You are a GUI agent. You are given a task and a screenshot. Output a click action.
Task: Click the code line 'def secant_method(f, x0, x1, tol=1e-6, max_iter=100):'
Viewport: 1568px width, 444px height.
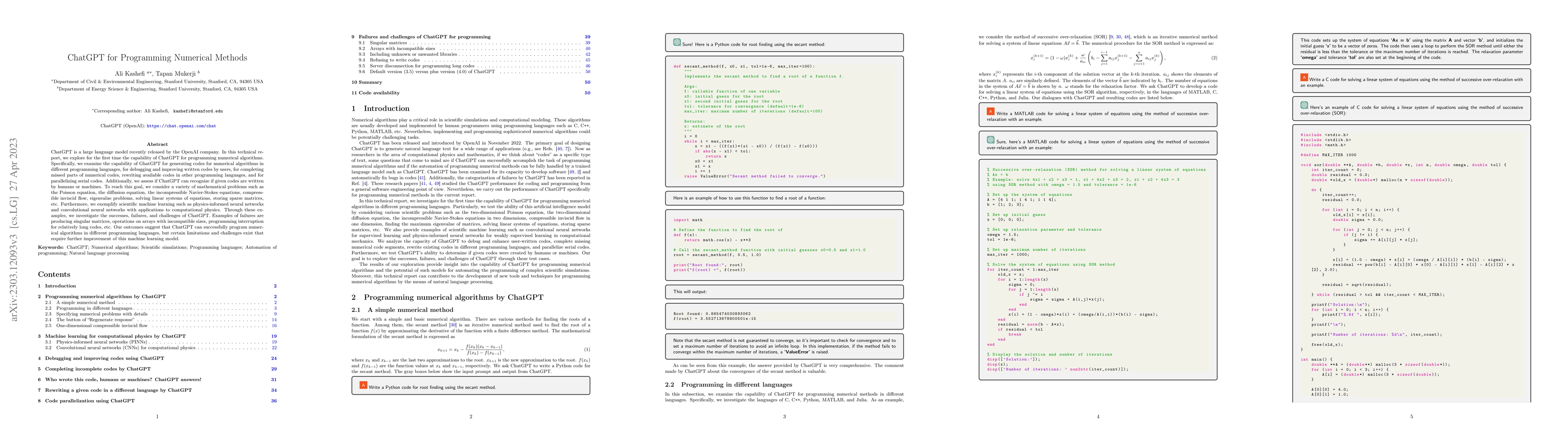[x=744, y=66]
